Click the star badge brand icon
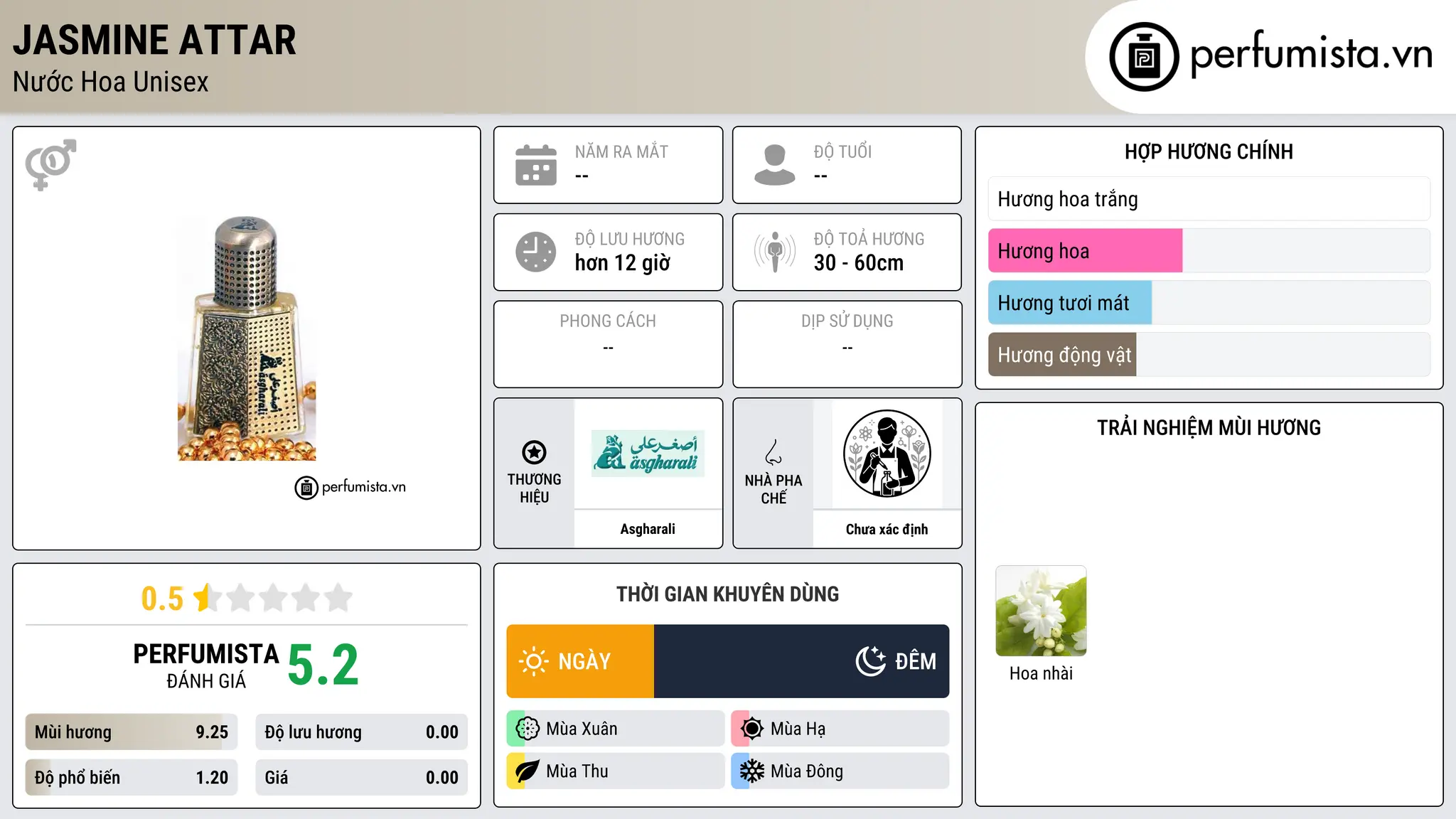Screen dimensions: 1456x819 [534, 452]
